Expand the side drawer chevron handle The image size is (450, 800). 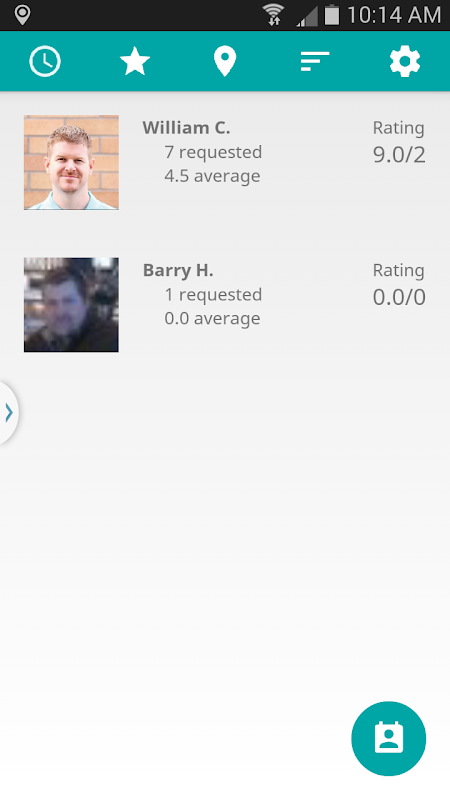[x=9, y=412]
